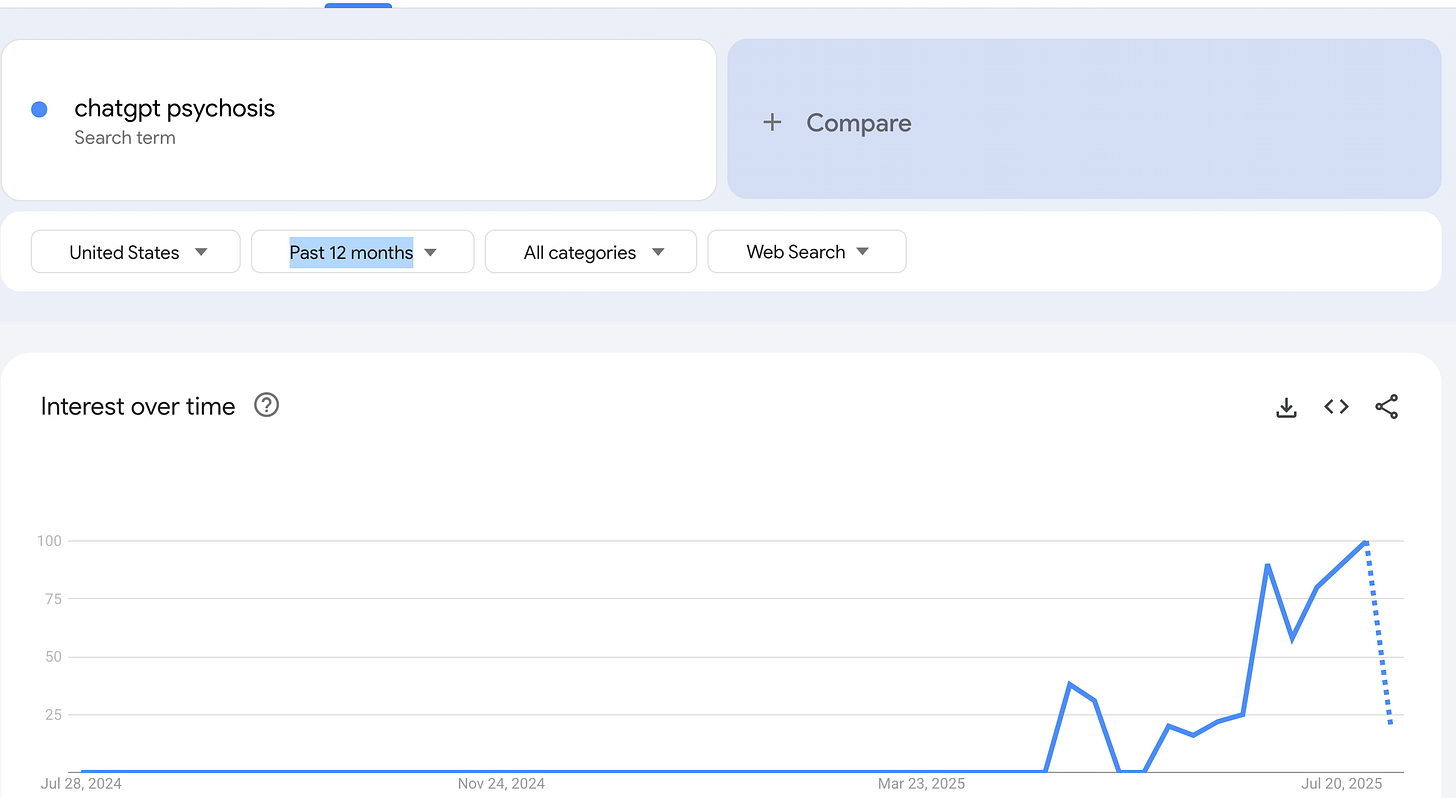Open the Web Search type dropdown
This screenshot has width=1456, height=798.
[x=807, y=251]
